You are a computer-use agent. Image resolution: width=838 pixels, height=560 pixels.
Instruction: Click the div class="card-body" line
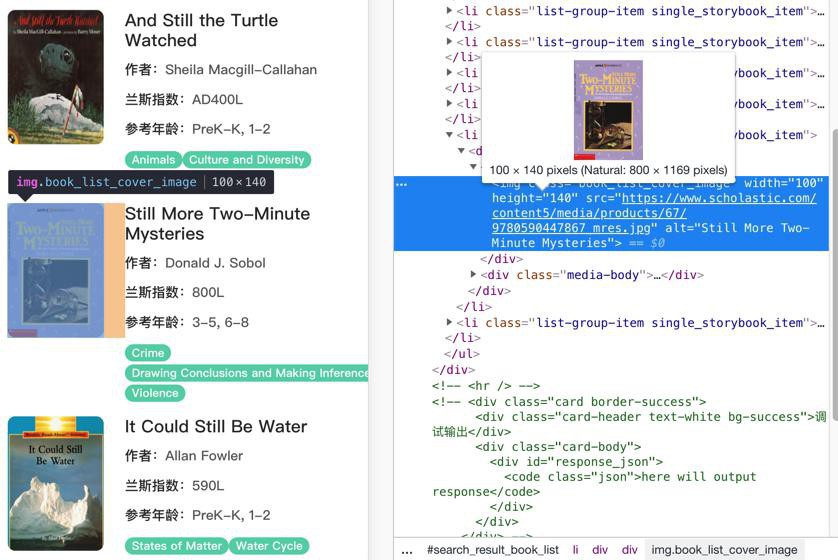click(558, 447)
